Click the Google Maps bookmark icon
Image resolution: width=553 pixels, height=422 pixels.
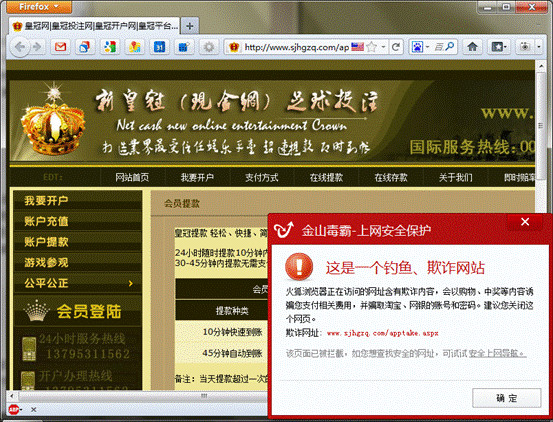(134, 47)
